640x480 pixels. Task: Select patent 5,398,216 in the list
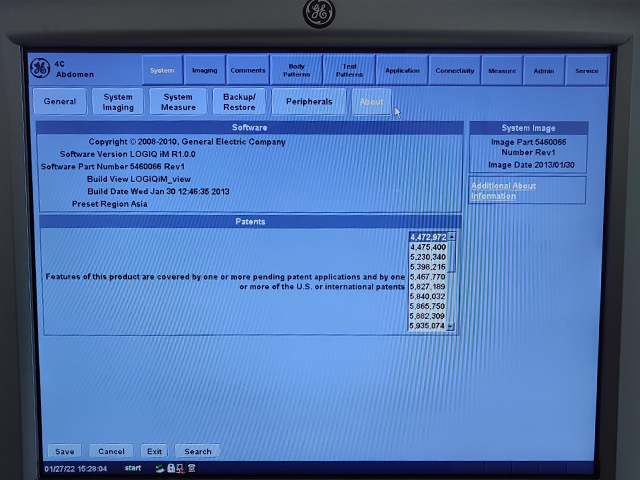coord(428,267)
